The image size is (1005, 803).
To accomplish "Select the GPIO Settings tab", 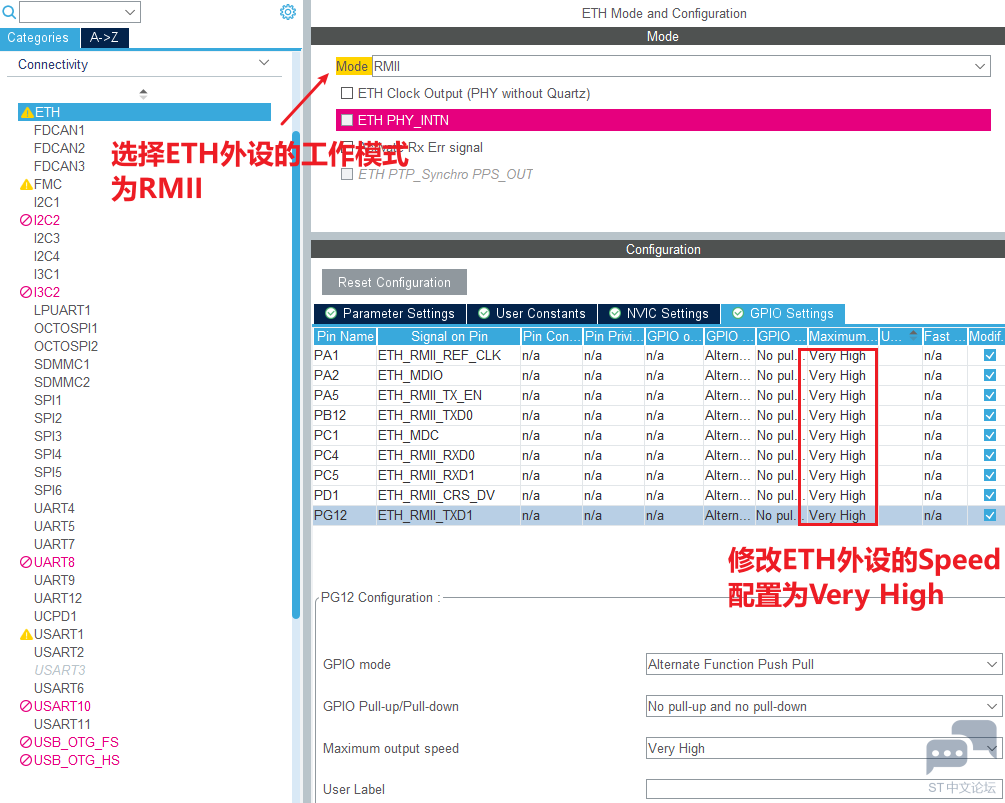I will (x=783, y=313).
